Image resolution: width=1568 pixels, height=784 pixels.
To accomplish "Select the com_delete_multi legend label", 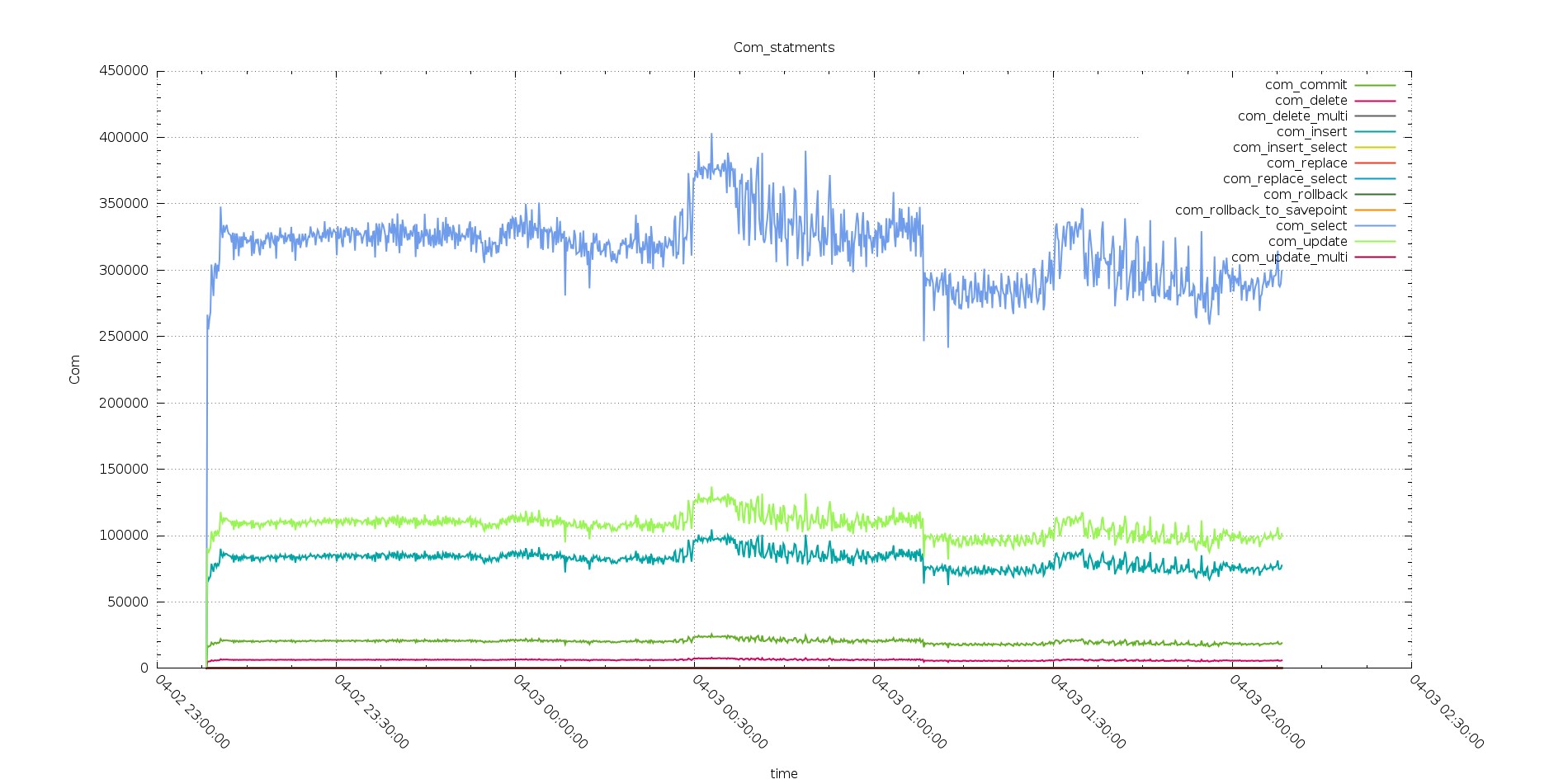I will (x=1292, y=116).
